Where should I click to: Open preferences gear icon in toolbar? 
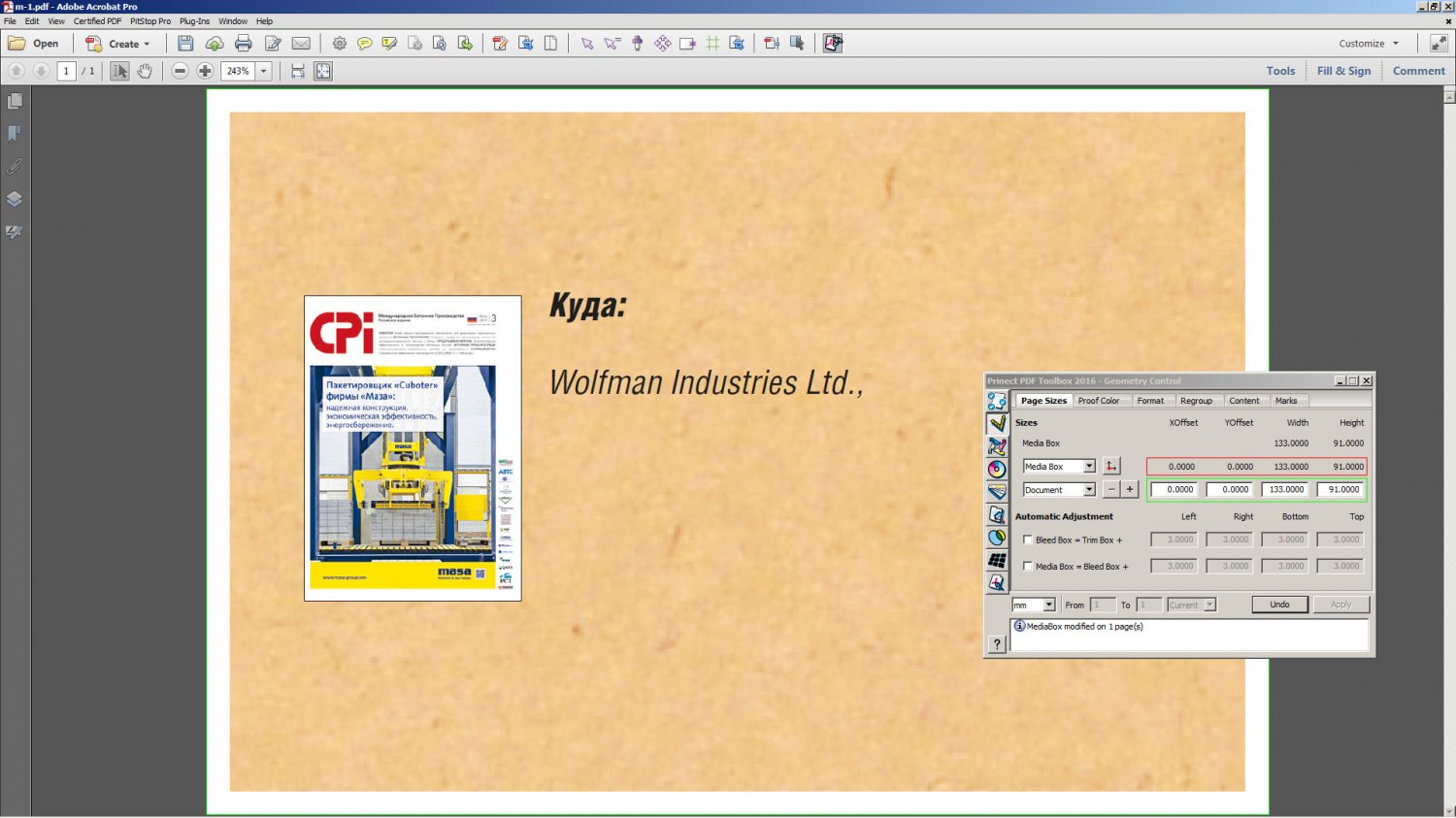coord(340,44)
